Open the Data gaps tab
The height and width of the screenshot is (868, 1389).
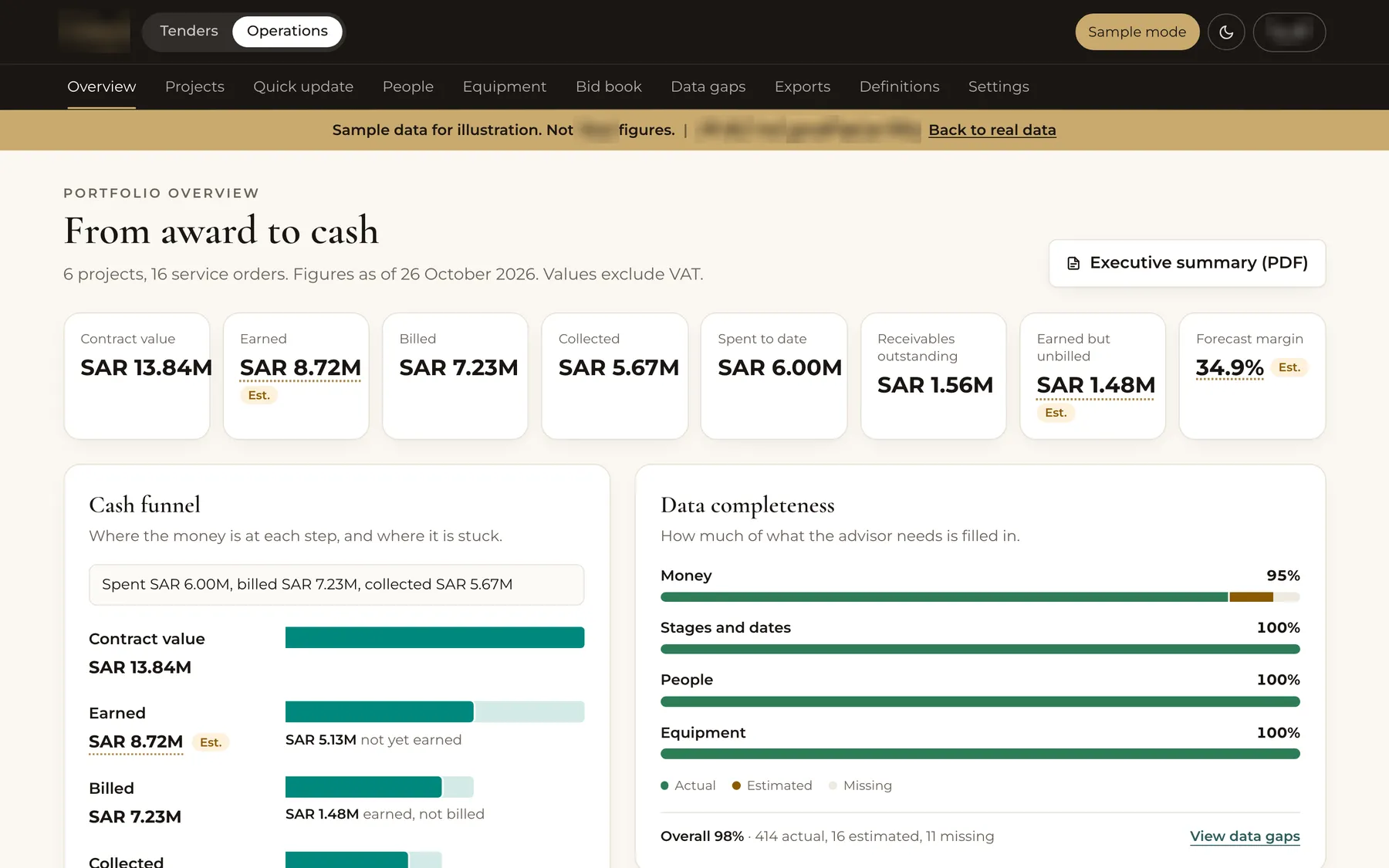[x=708, y=86]
